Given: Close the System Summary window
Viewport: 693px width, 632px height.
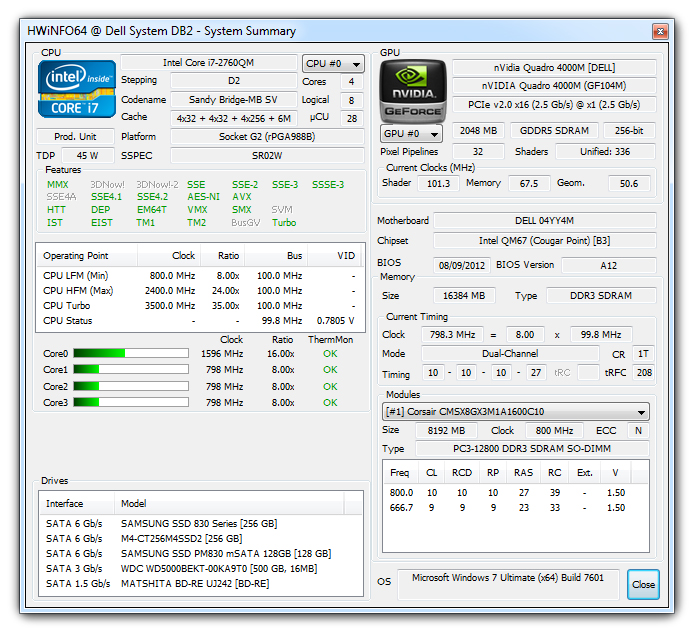Looking at the screenshot, I should click(660, 31).
